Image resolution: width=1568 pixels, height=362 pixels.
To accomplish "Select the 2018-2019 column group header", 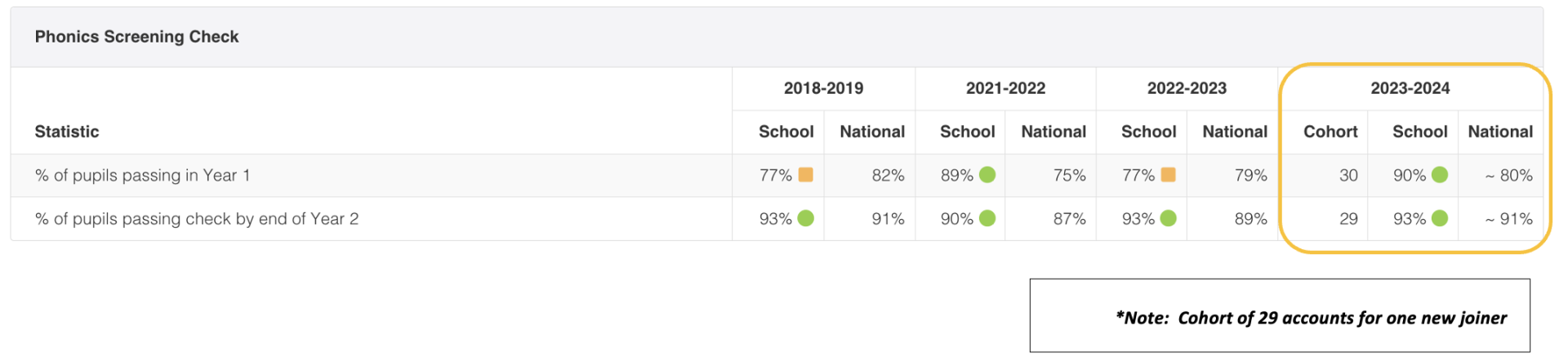I will (823, 88).
